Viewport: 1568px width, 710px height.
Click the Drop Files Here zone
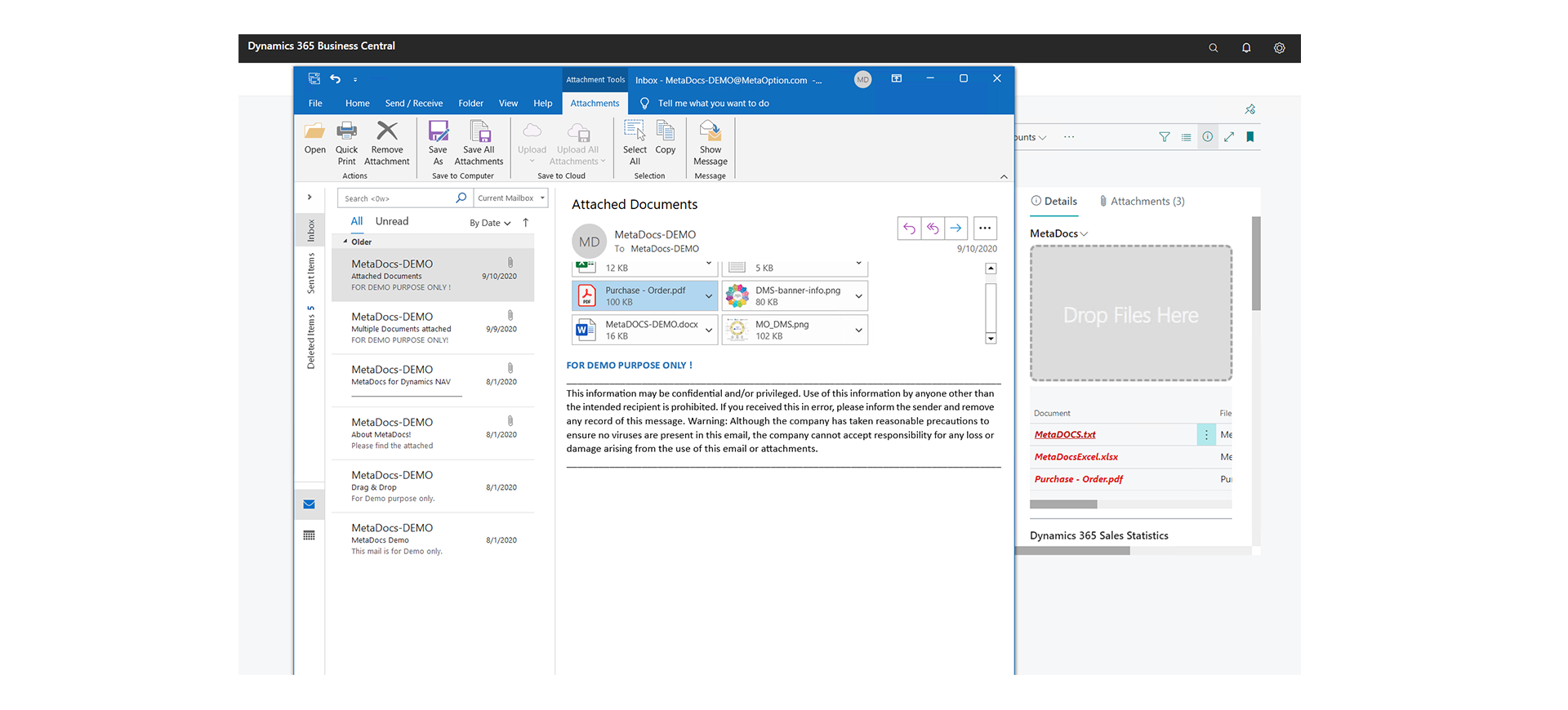click(x=1131, y=313)
